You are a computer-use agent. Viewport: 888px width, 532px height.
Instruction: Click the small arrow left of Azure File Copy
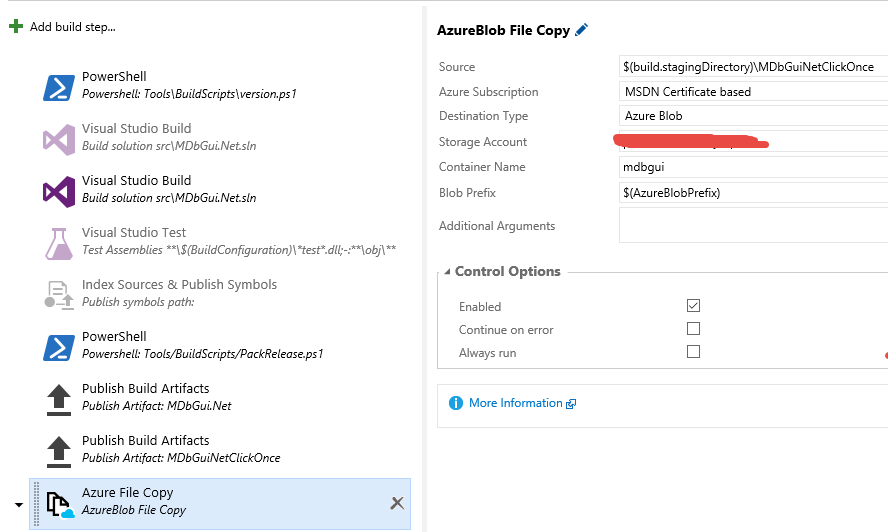coord(19,504)
